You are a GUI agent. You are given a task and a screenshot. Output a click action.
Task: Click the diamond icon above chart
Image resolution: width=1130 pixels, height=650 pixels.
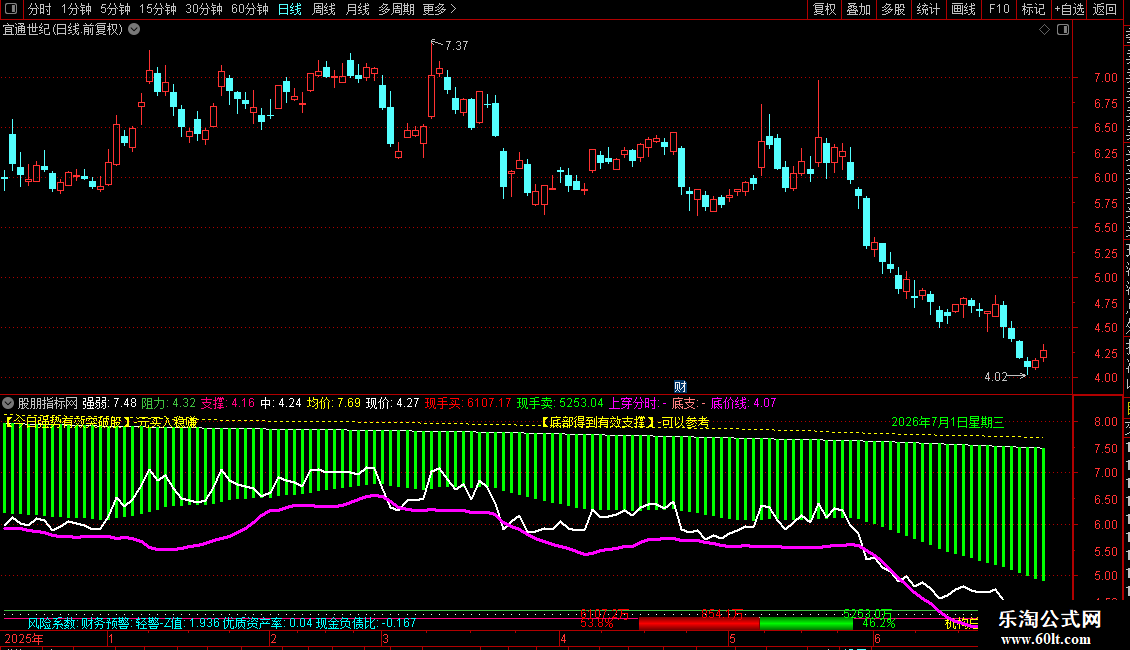click(x=1044, y=30)
